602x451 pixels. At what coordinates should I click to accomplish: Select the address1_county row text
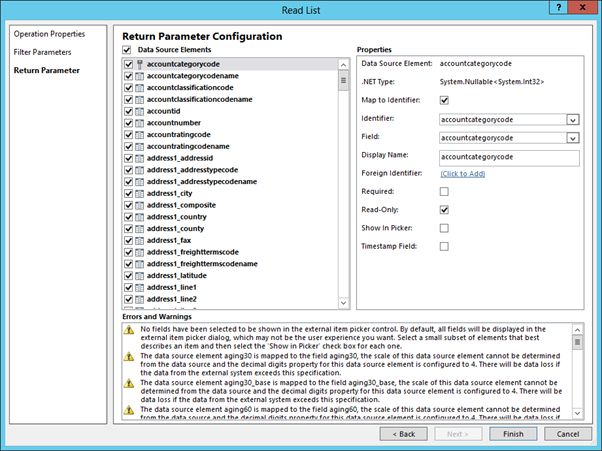175,229
